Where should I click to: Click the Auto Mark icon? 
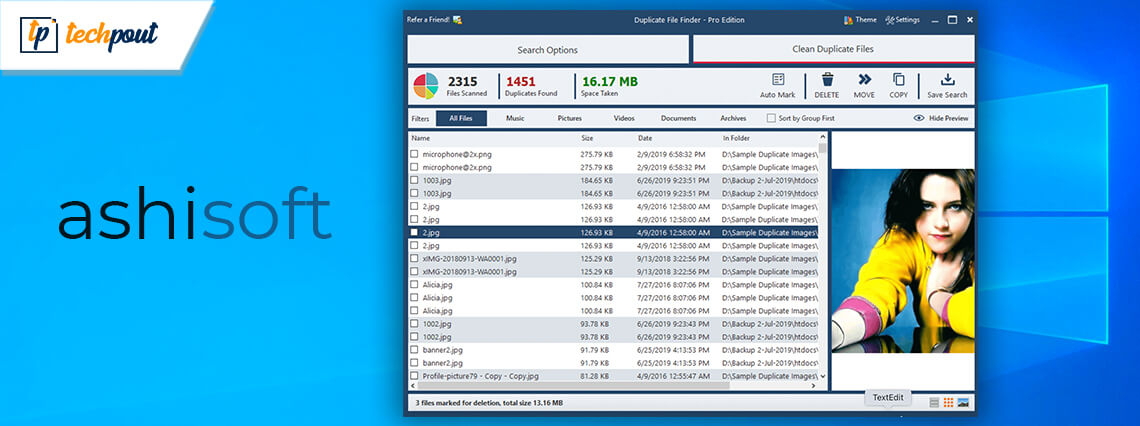click(777, 80)
